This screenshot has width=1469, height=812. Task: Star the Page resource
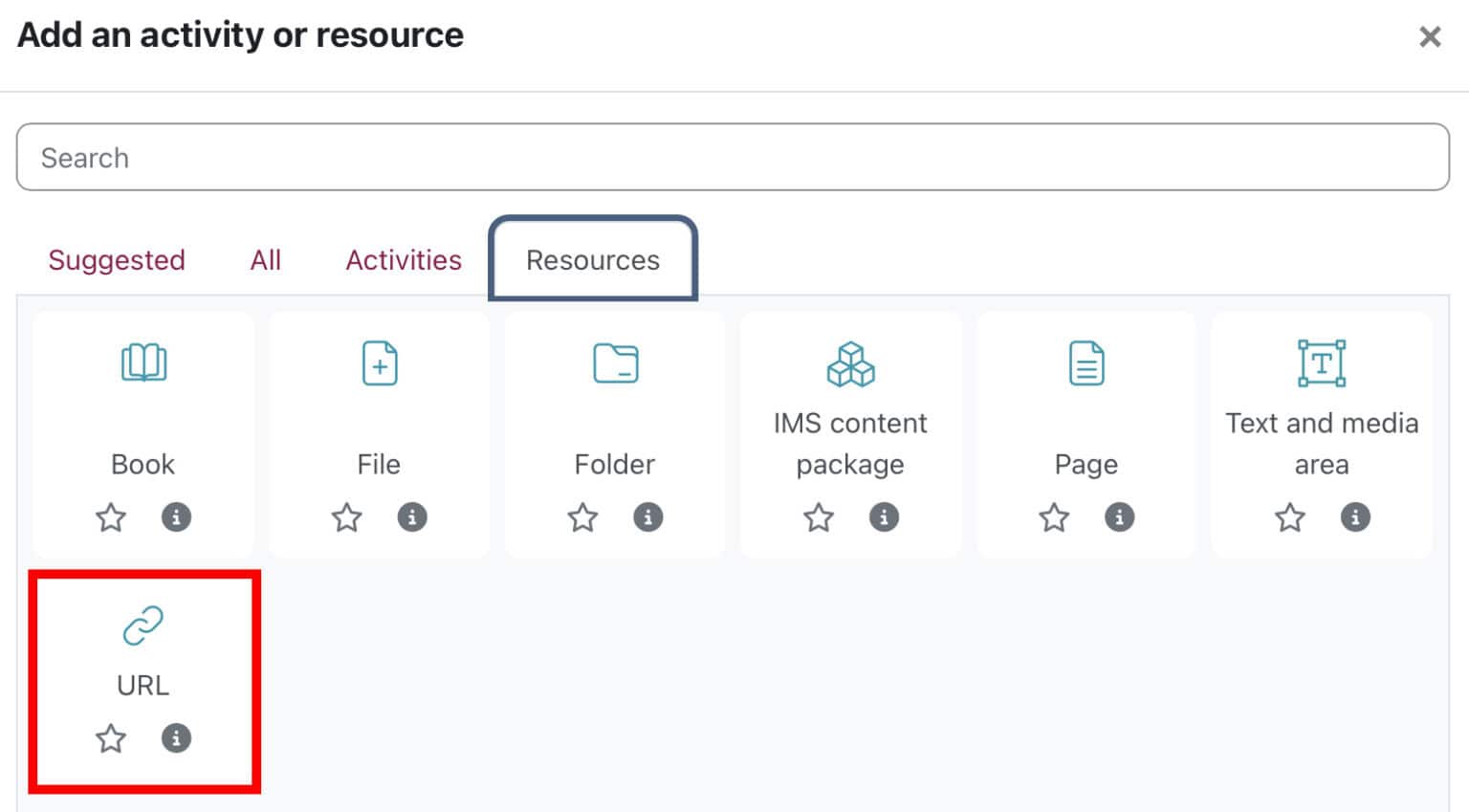[1054, 517]
